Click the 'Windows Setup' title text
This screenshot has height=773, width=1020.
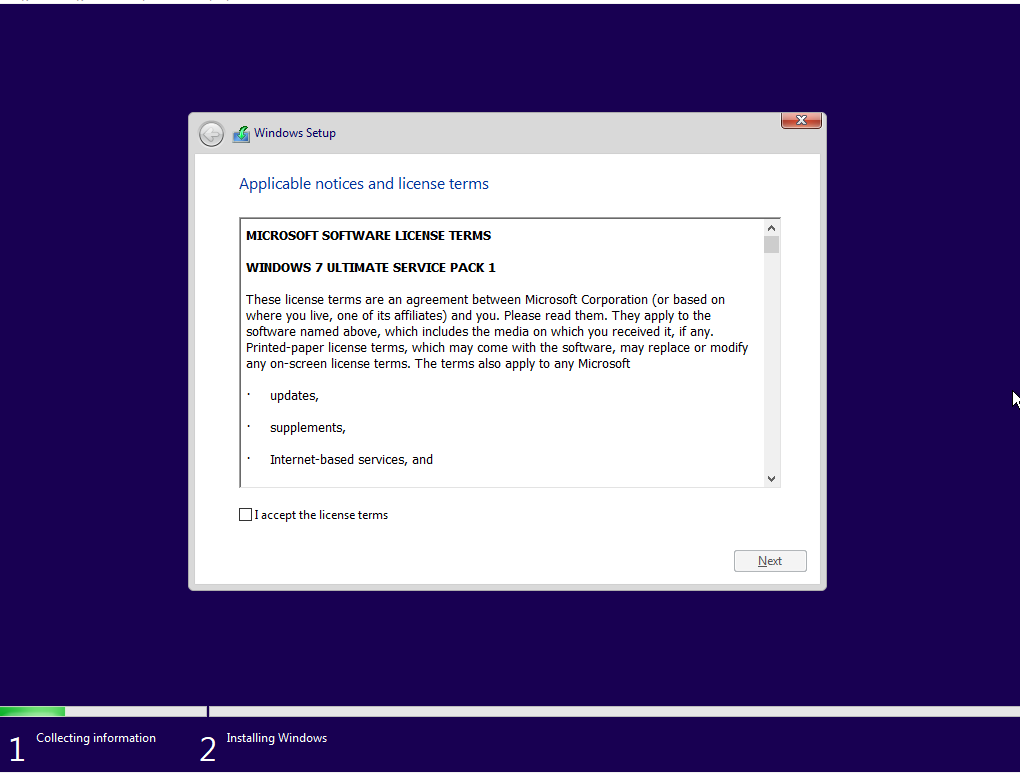pos(295,133)
